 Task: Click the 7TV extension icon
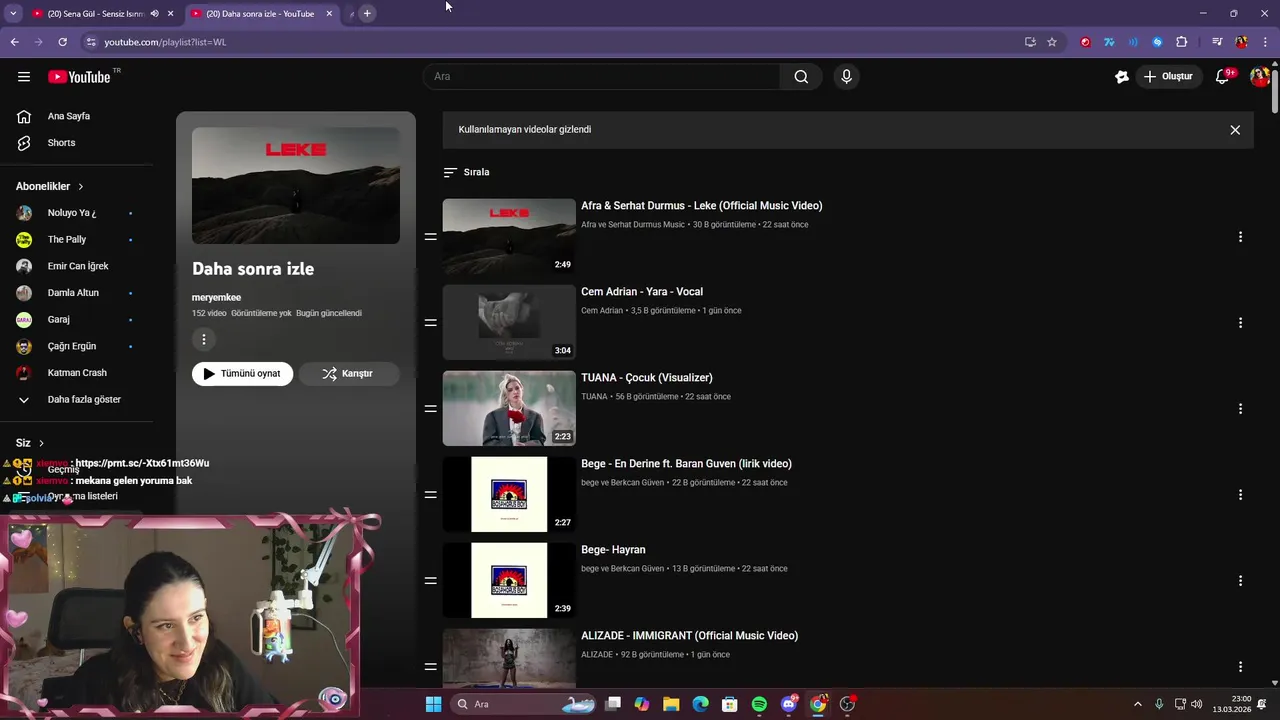pos(1109,42)
